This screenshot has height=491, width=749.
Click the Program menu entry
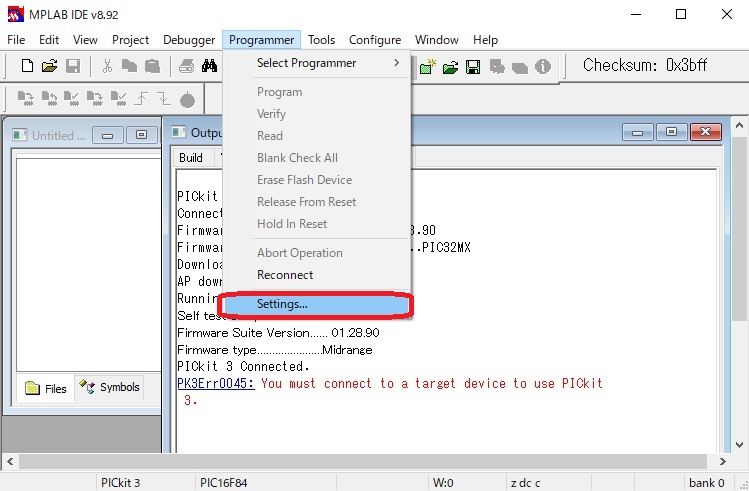coord(316,92)
